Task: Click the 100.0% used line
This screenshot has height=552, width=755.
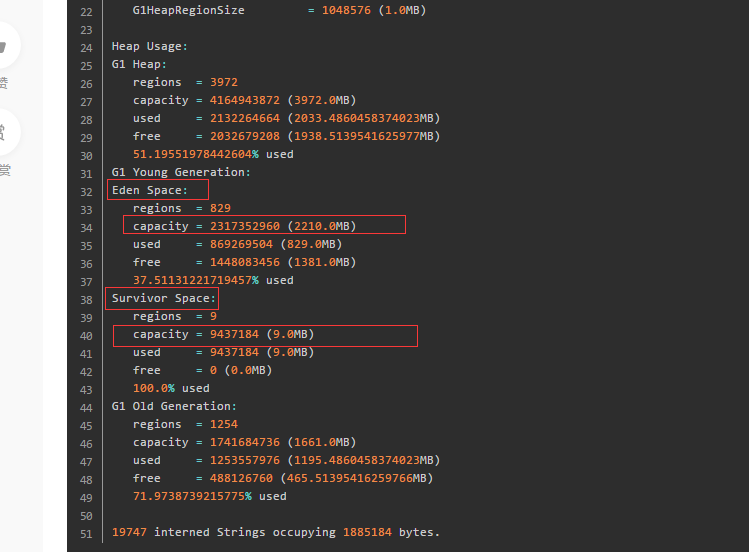Action: pos(171,388)
